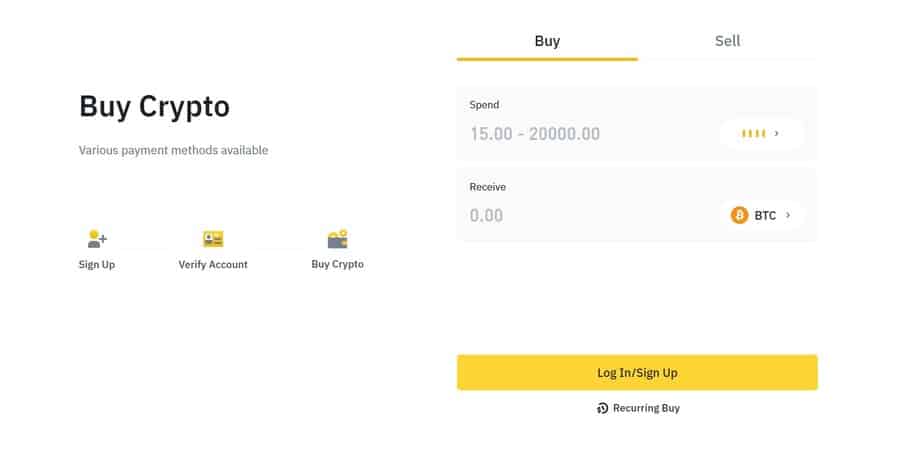Click the Sign Up person icon

[97, 239]
